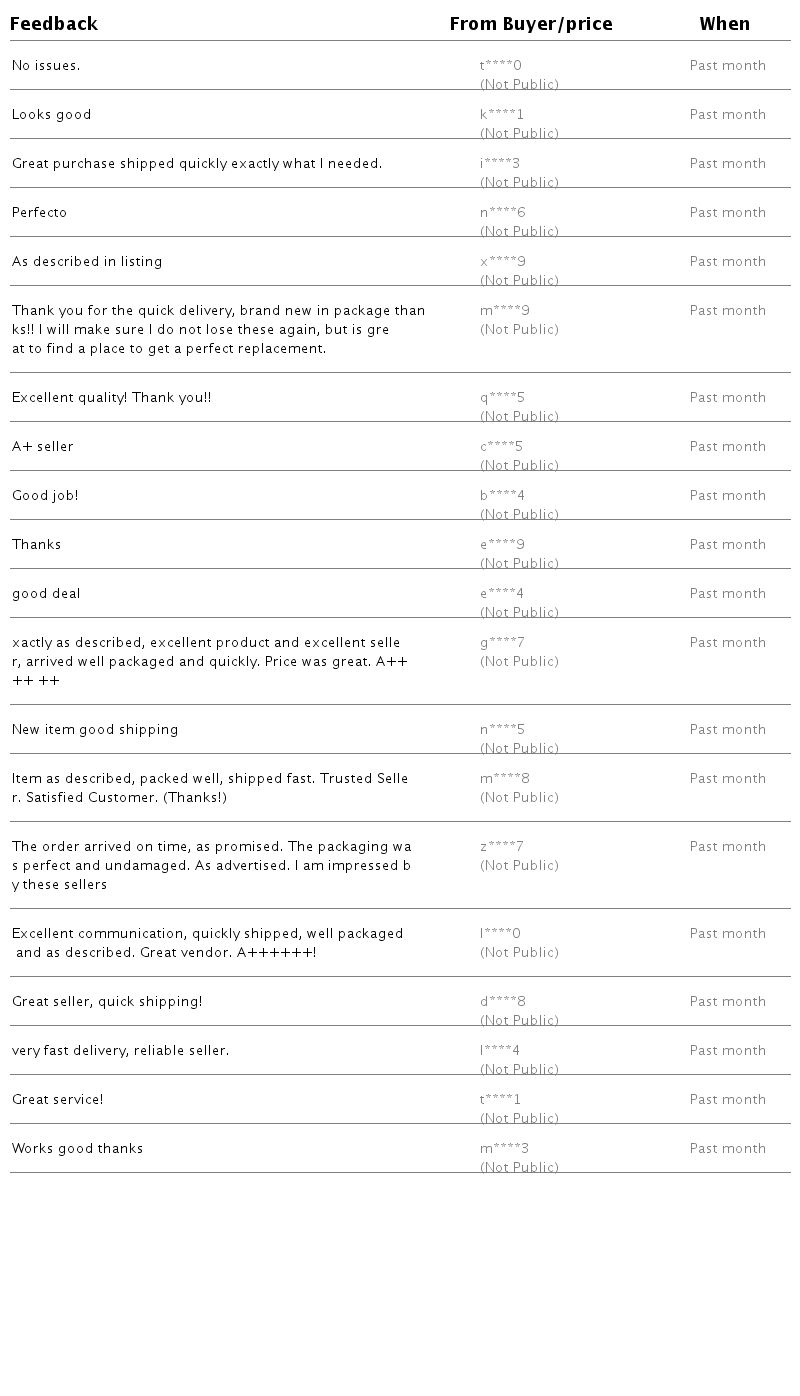Click 'New item good shipping' feedback
Screen dimensions: 800x1396
coord(95,730)
